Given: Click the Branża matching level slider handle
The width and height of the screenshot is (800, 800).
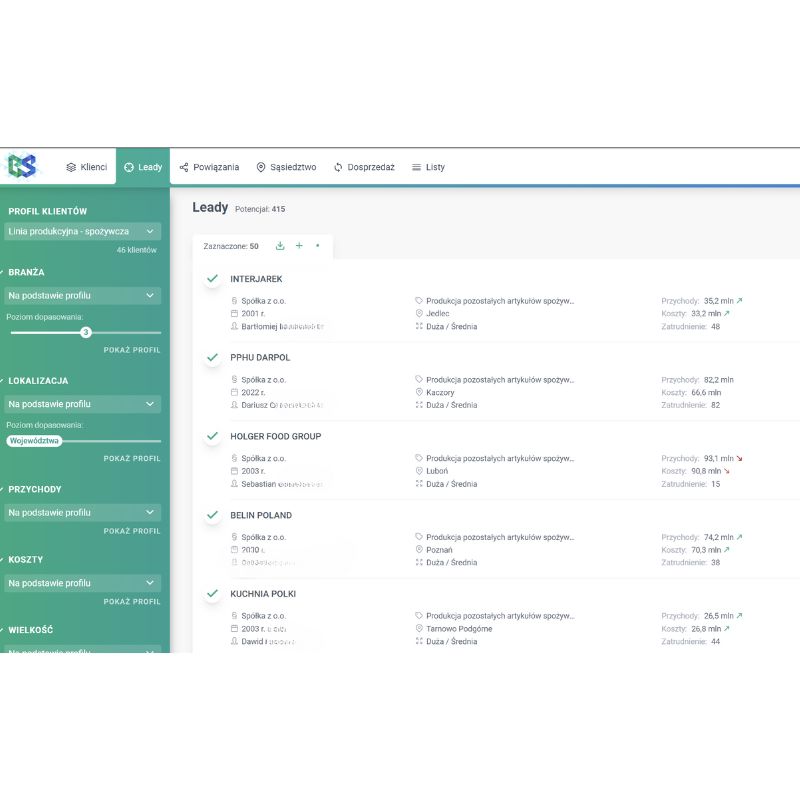Looking at the screenshot, I should (x=86, y=332).
